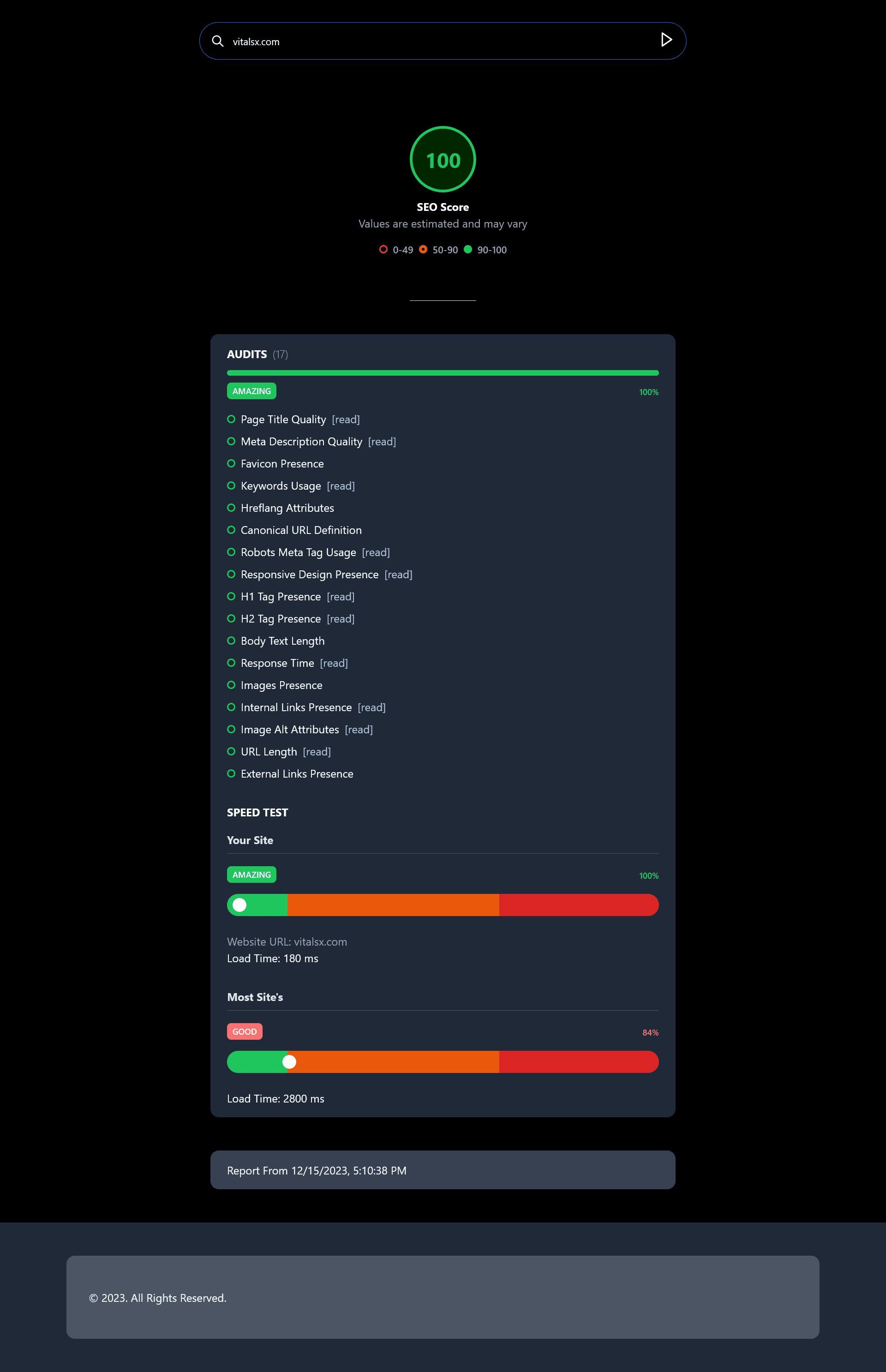The width and height of the screenshot is (886, 1372).
Task: Click the status icon beside Images Presence
Action: coord(231,684)
